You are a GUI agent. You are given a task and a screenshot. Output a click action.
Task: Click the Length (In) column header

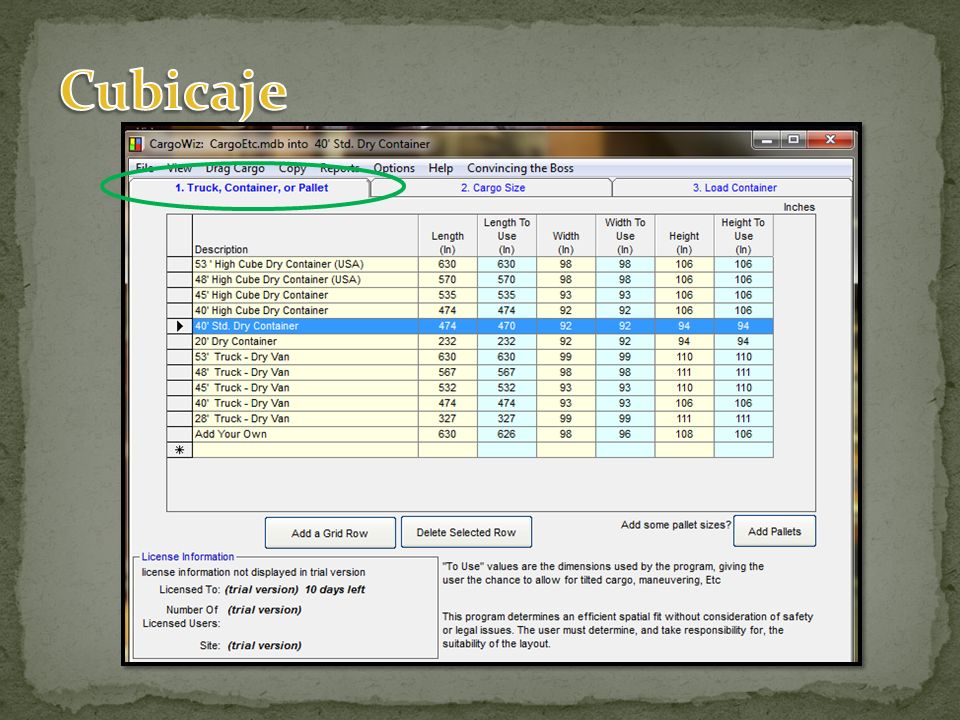click(448, 236)
